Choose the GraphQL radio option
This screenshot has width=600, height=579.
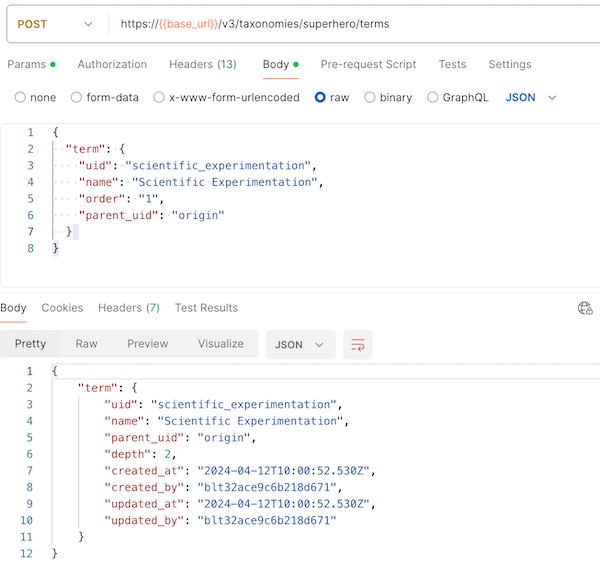pyautogui.click(x=432, y=97)
